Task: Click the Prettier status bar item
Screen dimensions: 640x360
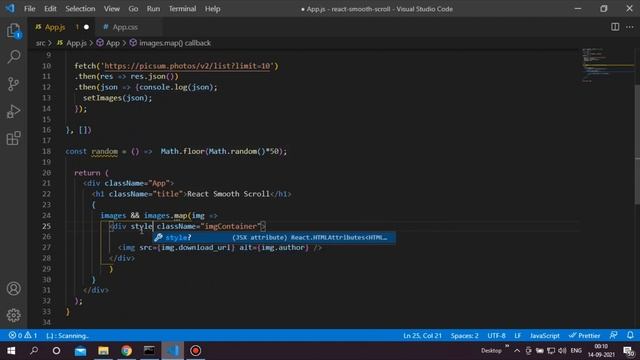Action: point(584,336)
